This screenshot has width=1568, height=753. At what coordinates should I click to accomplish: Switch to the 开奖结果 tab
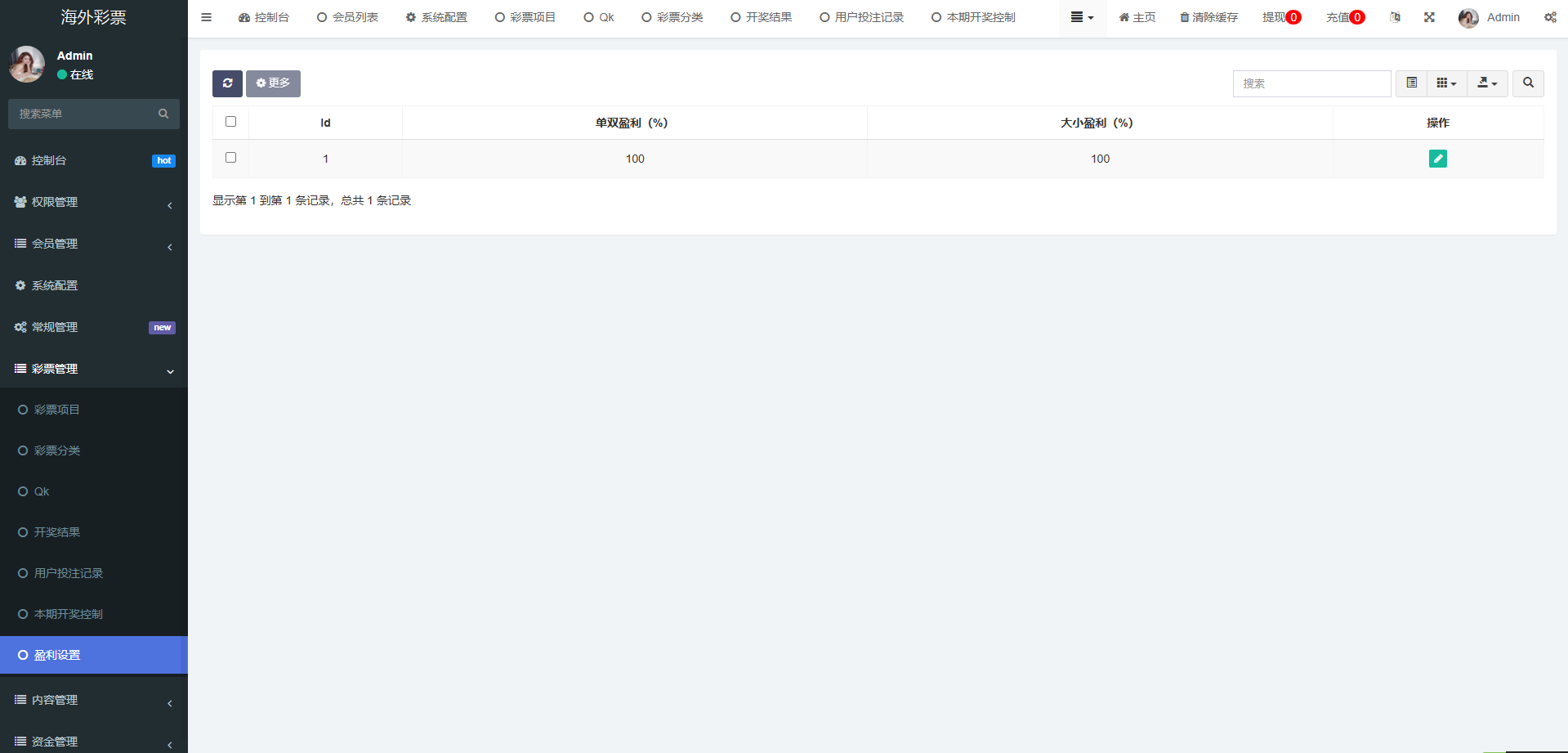762,17
